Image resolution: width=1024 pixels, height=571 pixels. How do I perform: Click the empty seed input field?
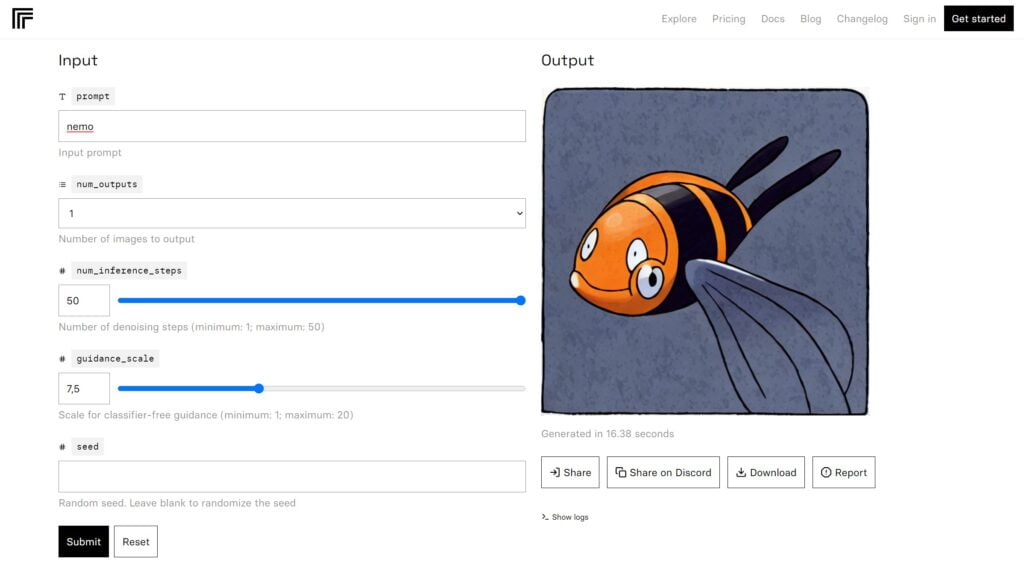pos(292,476)
